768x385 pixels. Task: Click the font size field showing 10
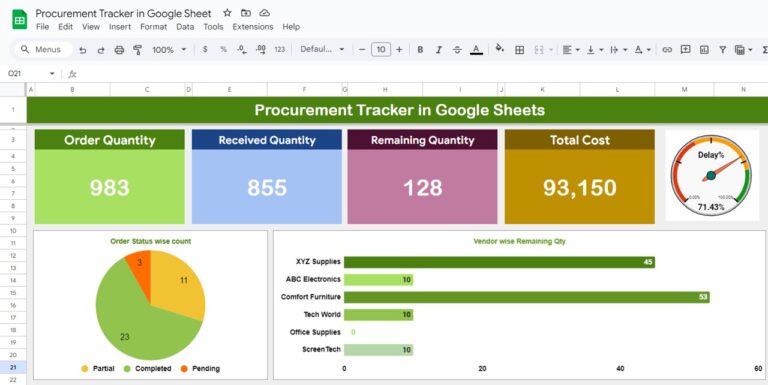pos(381,49)
